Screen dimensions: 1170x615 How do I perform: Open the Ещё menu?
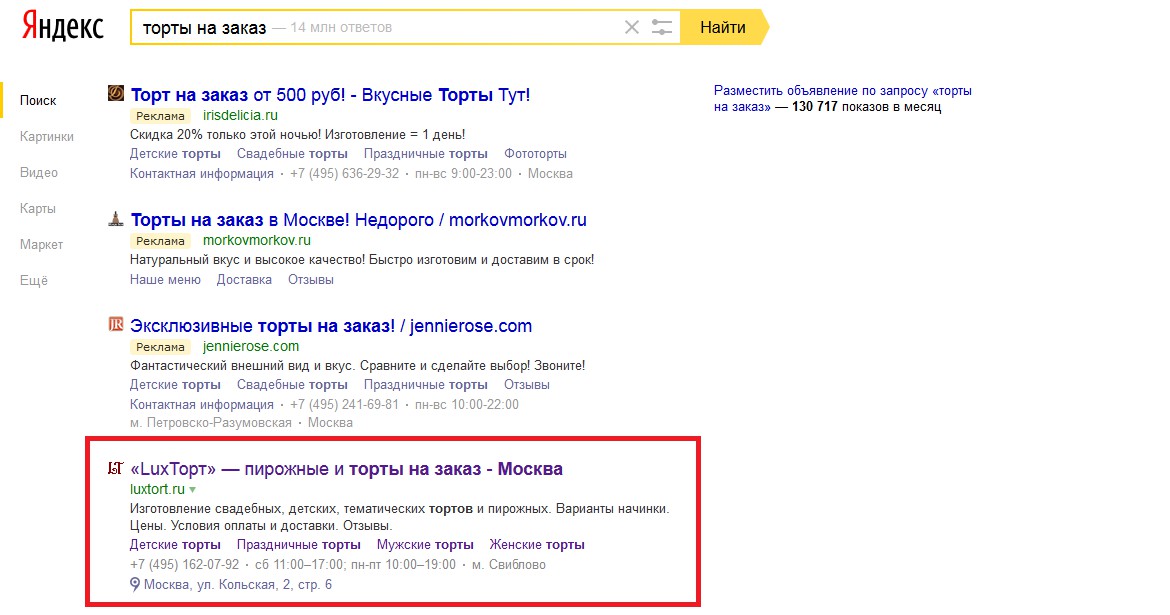tap(34, 280)
